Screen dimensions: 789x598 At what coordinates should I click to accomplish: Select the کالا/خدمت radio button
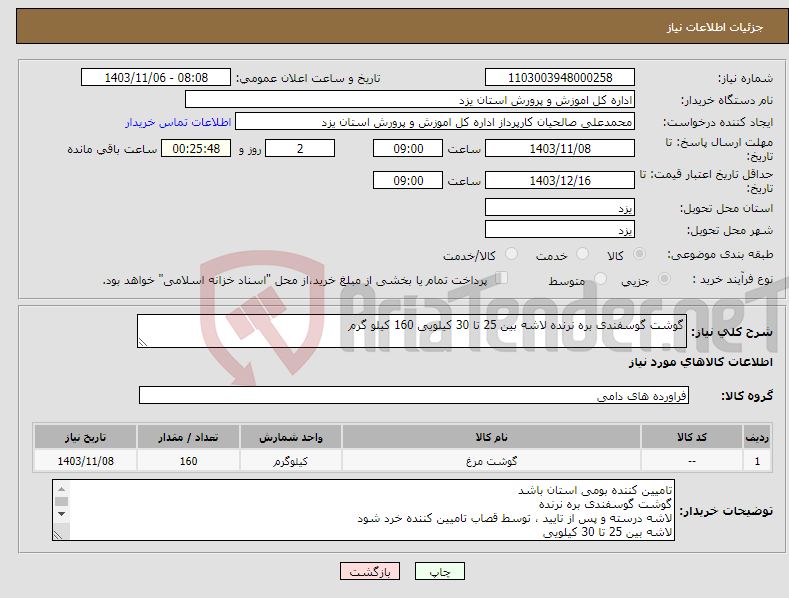click(x=511, y=254)
